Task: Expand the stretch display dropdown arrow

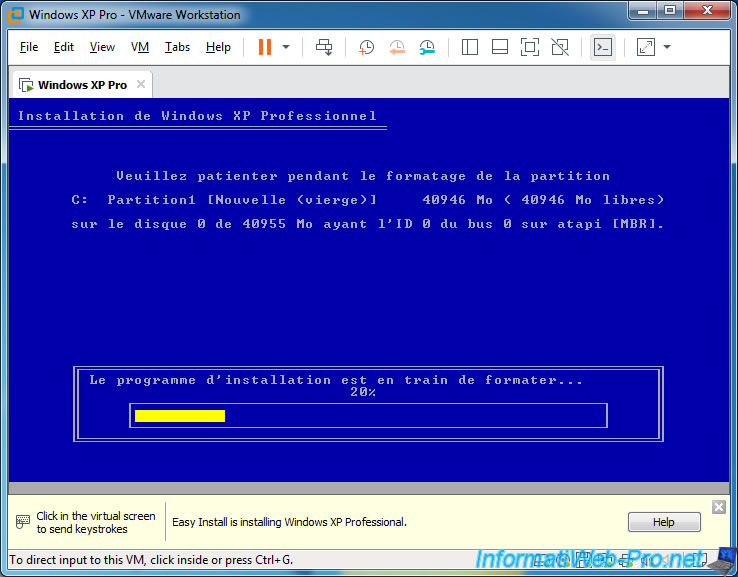Action: (x=667, y=47)
